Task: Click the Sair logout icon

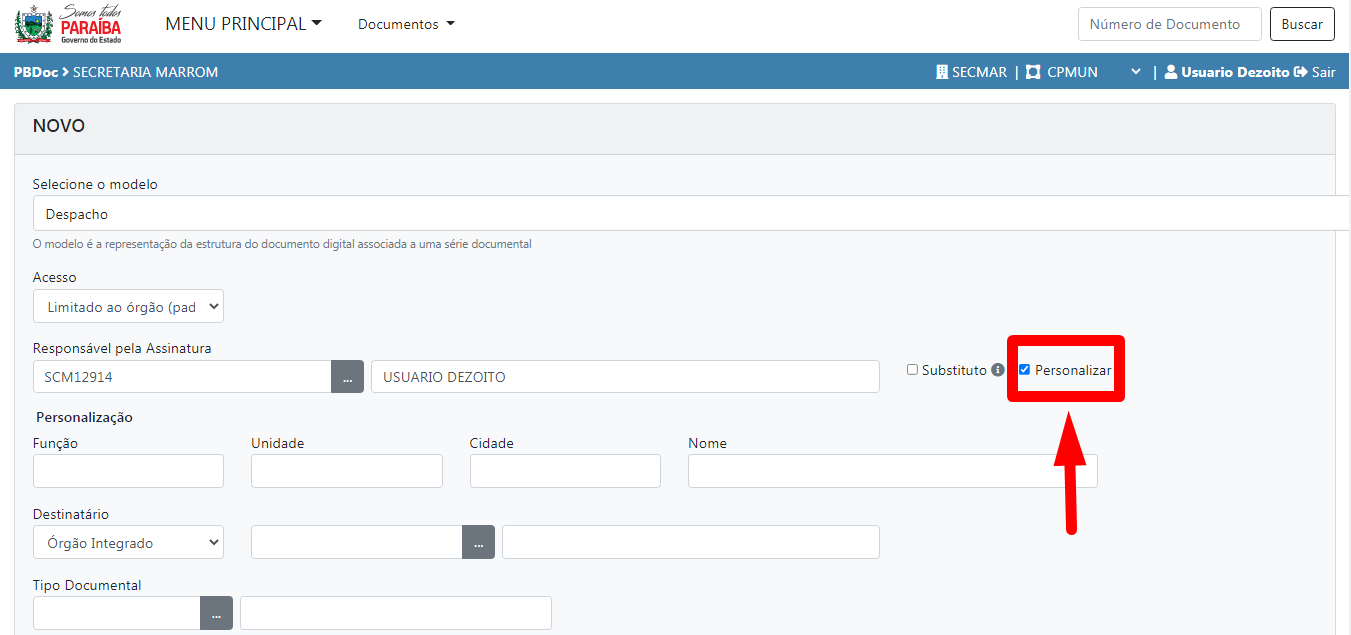Action: click(x=1300, y=72)
